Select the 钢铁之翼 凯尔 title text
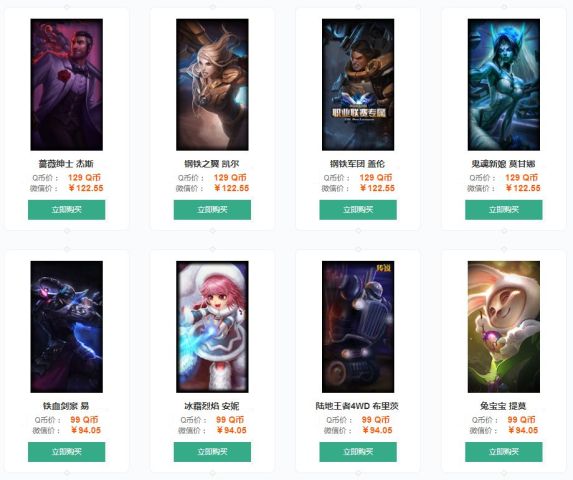Screen dimensions: 573x480 pos(212,164)
